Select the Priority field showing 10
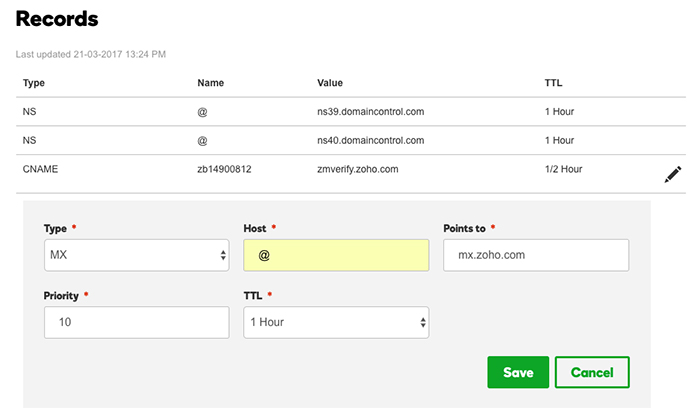 point(137,322)
